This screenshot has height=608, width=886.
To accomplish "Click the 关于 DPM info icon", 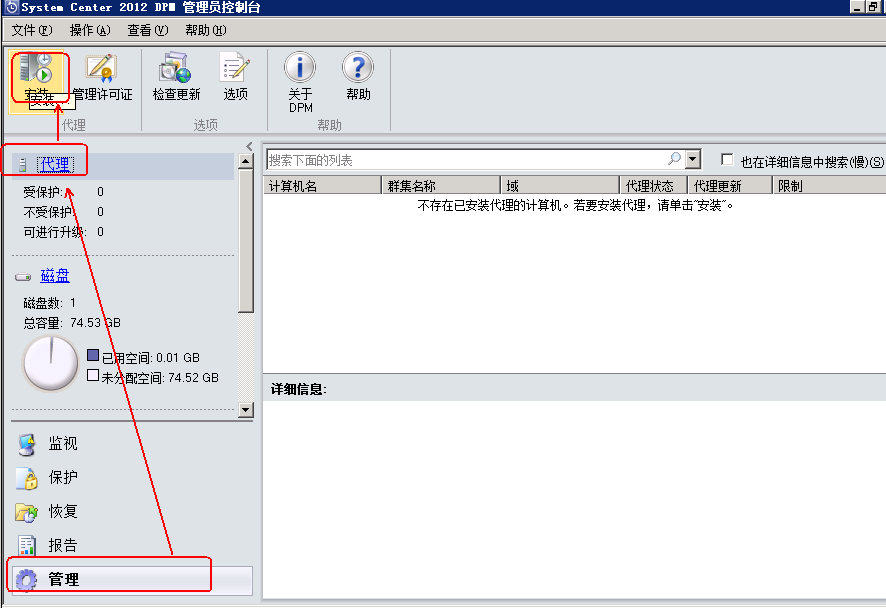I will tap(300, 68).
